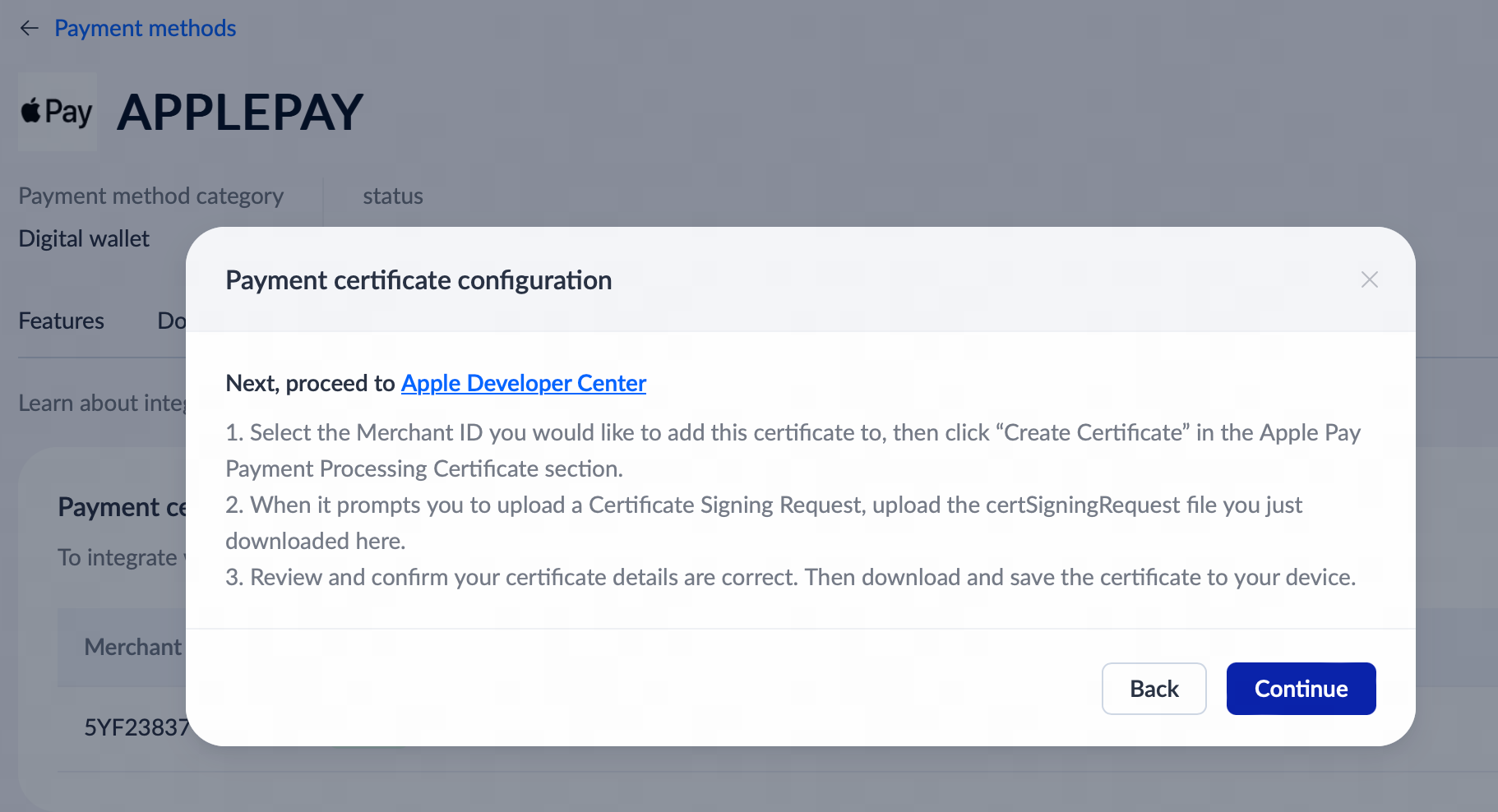
Task: Click the 'Digital wallet' category value
Action: (x=84, y=239)
